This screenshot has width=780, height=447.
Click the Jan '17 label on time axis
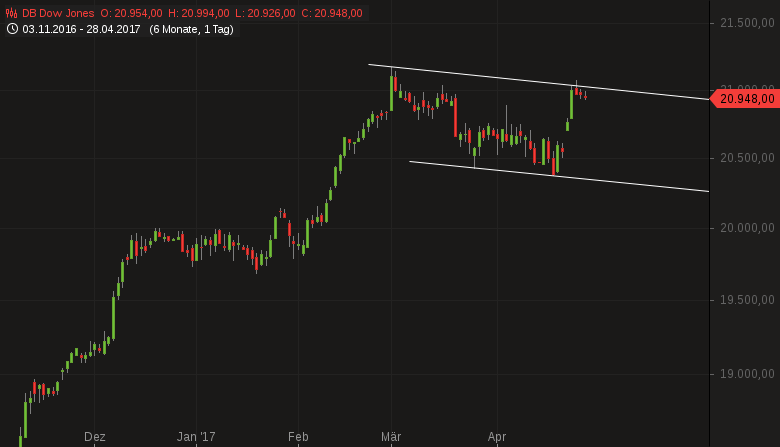pyautogui.click(x=196, y=437)
